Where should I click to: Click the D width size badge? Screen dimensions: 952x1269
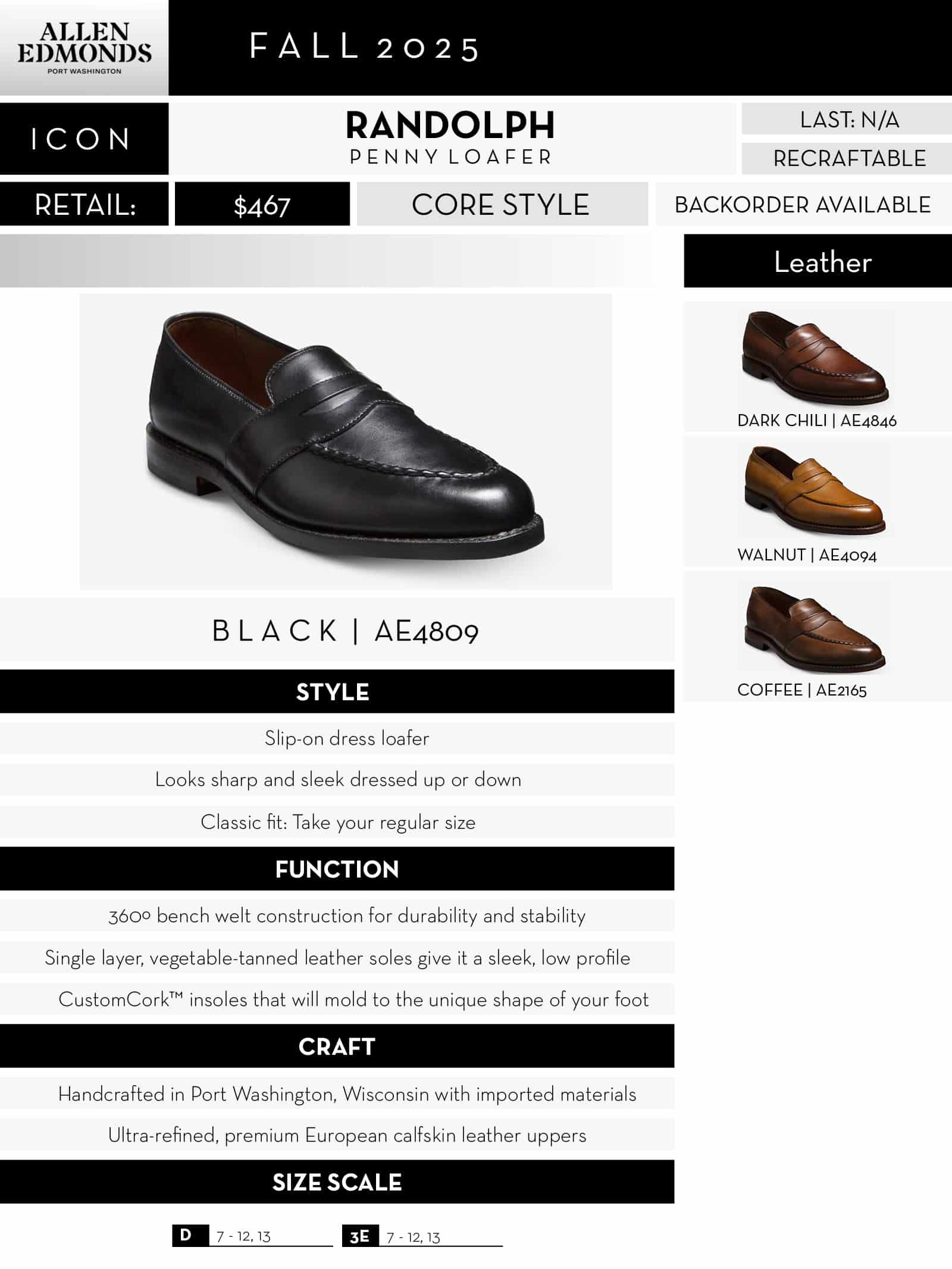point(186,1235)
